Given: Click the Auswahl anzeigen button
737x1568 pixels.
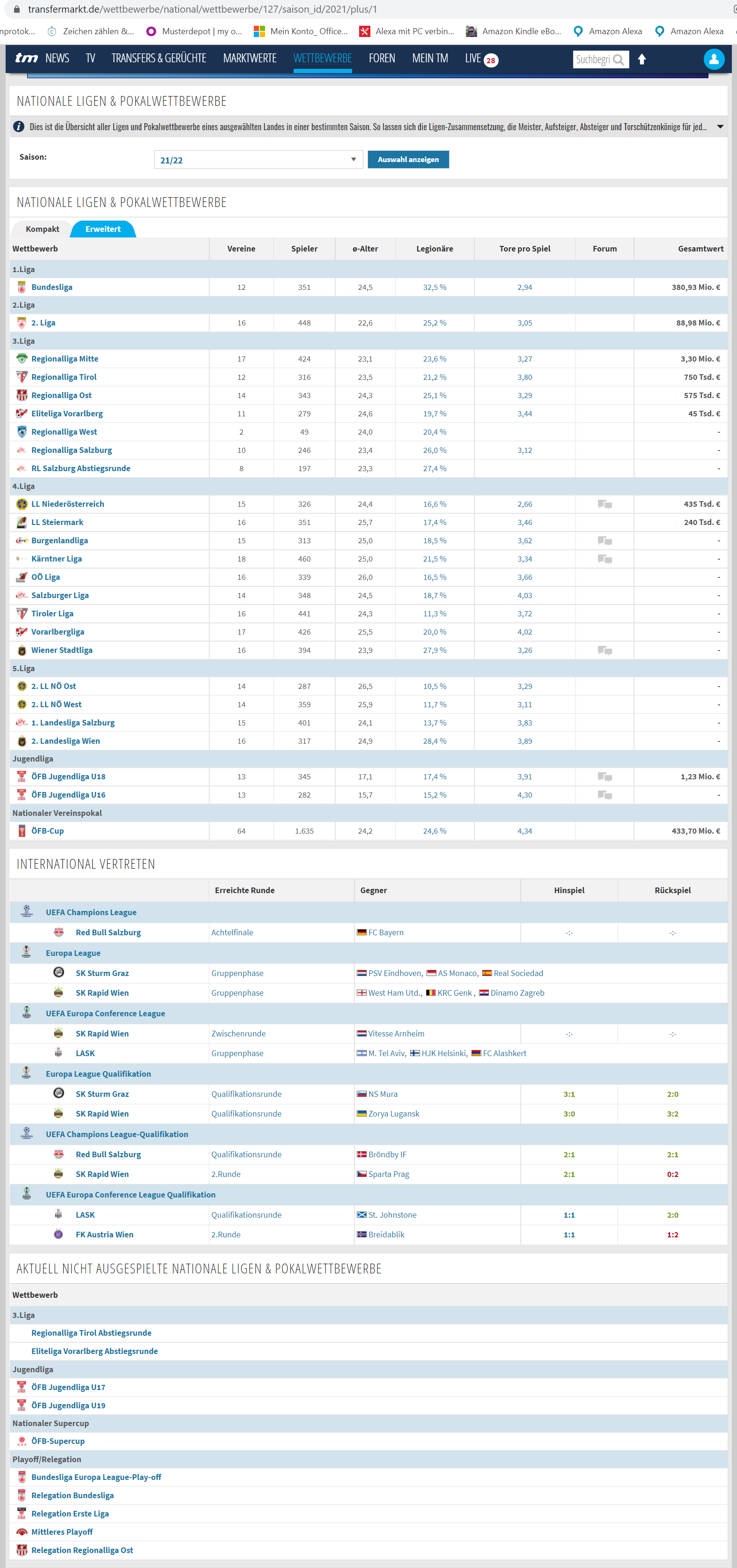Looking at the screenshot, I should [408, 160].
